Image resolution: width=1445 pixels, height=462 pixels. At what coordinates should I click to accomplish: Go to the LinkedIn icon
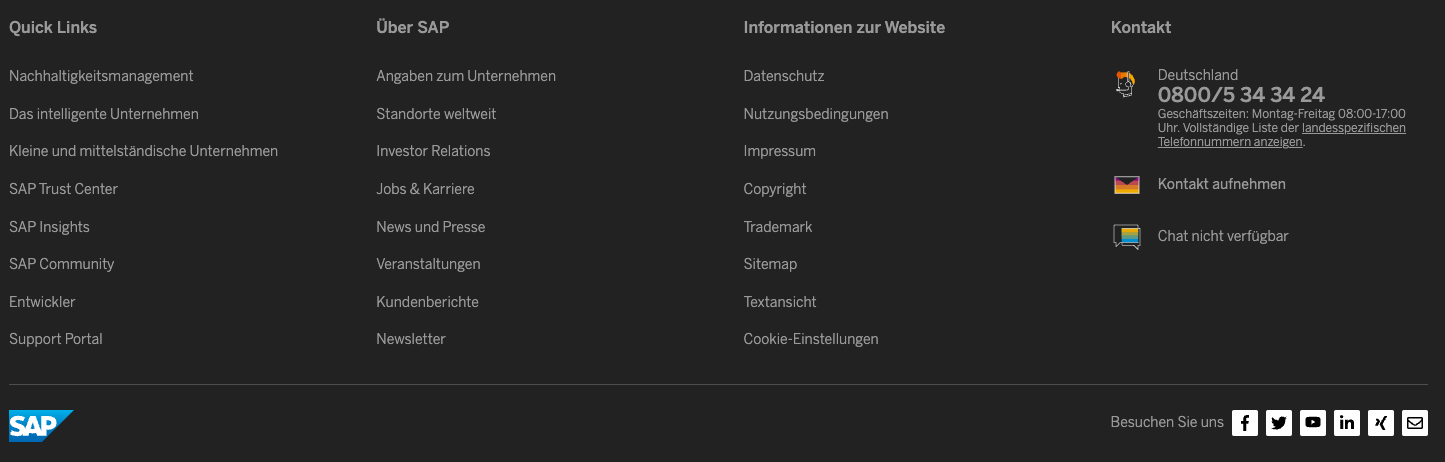click(x=1347, y=423)
